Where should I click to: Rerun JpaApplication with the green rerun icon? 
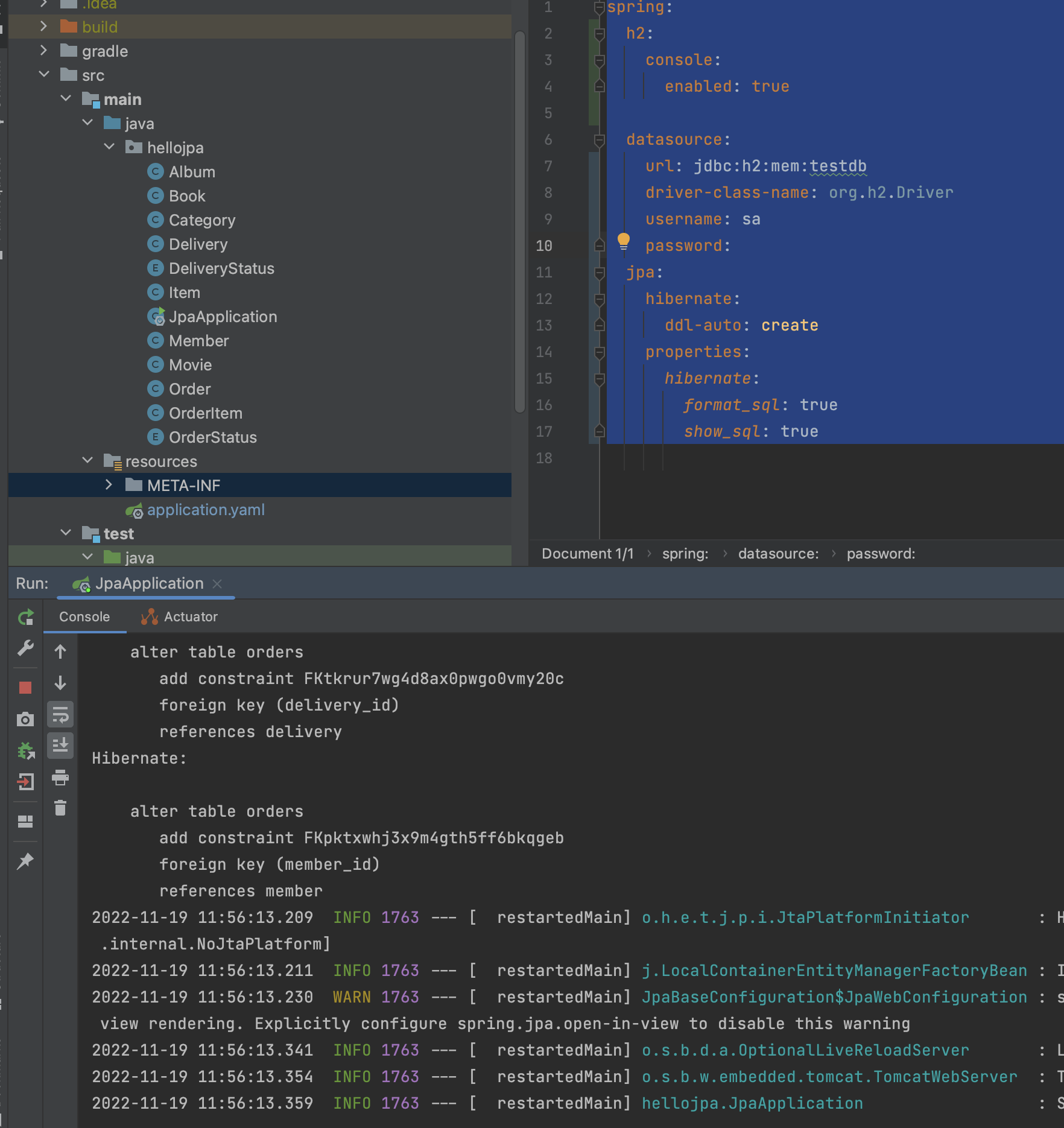[x=25, y=617]
